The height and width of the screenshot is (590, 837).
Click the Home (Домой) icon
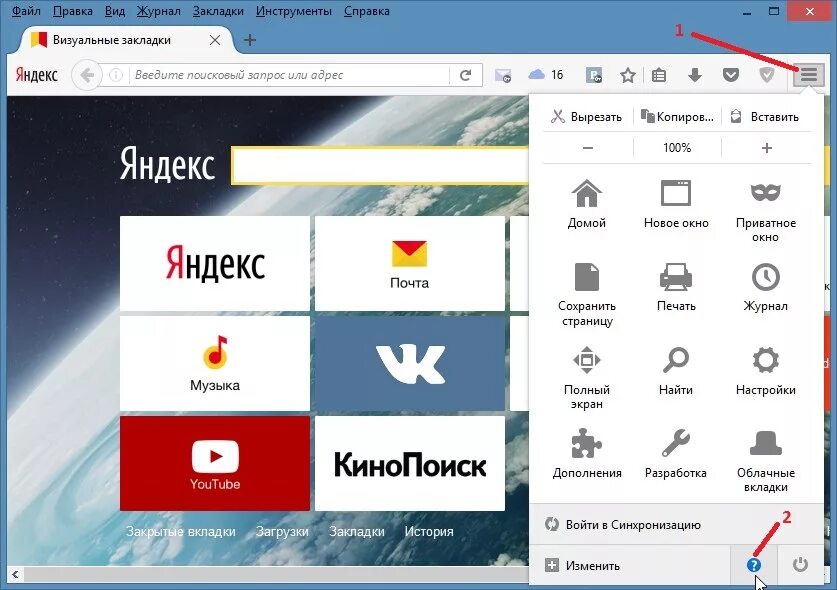[x=587, y=193]
